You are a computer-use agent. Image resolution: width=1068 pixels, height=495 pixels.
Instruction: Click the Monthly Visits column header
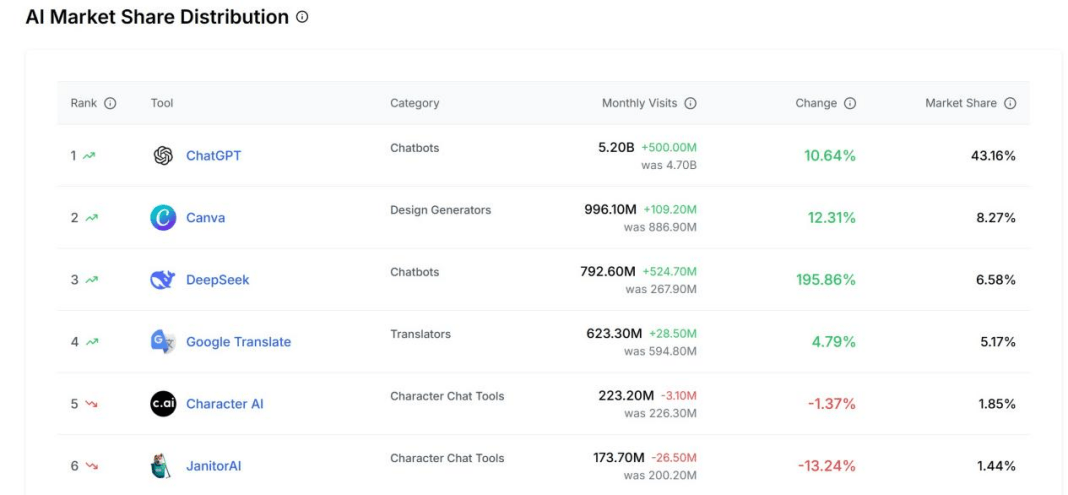[640, 103]
